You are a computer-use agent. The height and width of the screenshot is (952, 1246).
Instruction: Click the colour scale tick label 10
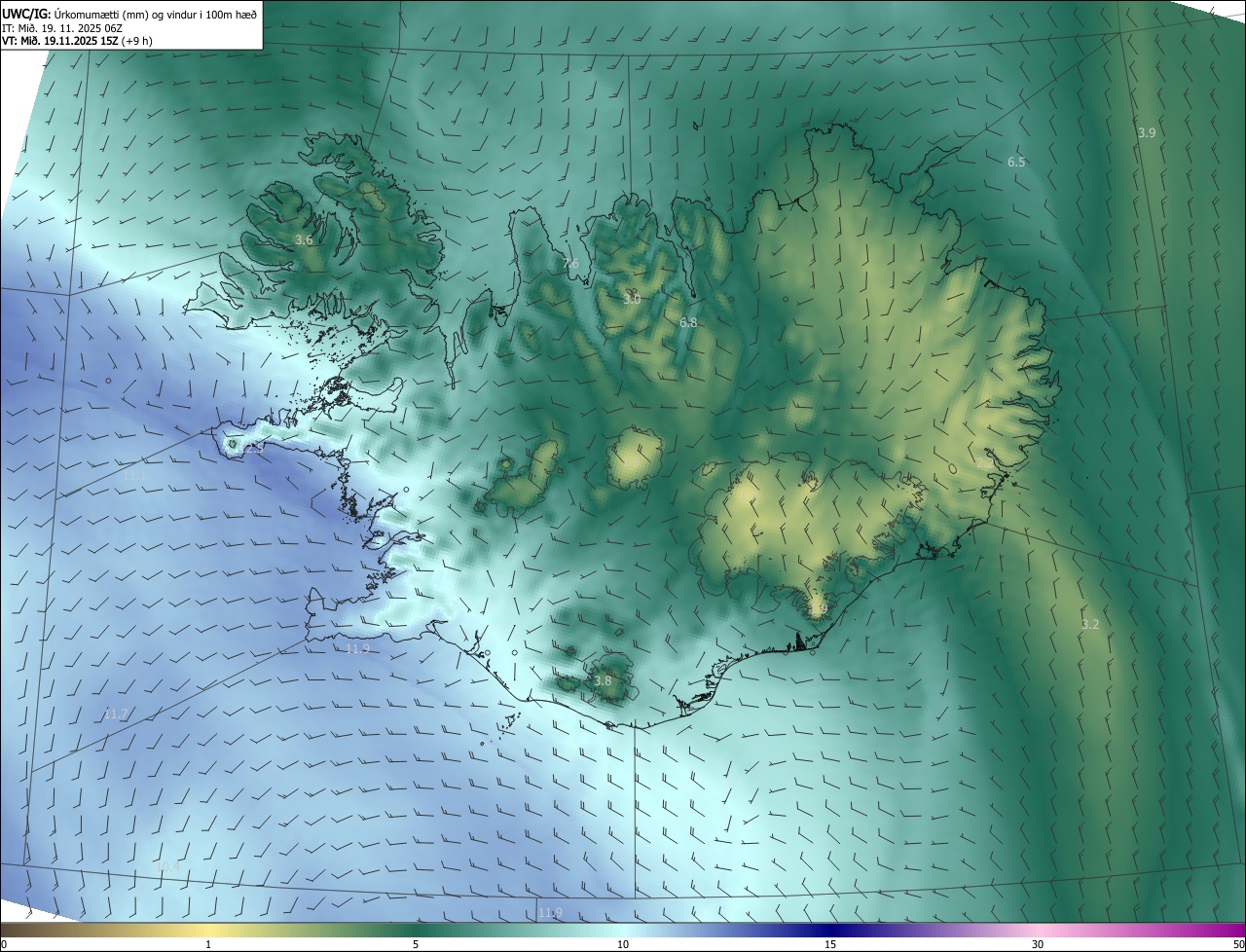(x=623, y=944)
